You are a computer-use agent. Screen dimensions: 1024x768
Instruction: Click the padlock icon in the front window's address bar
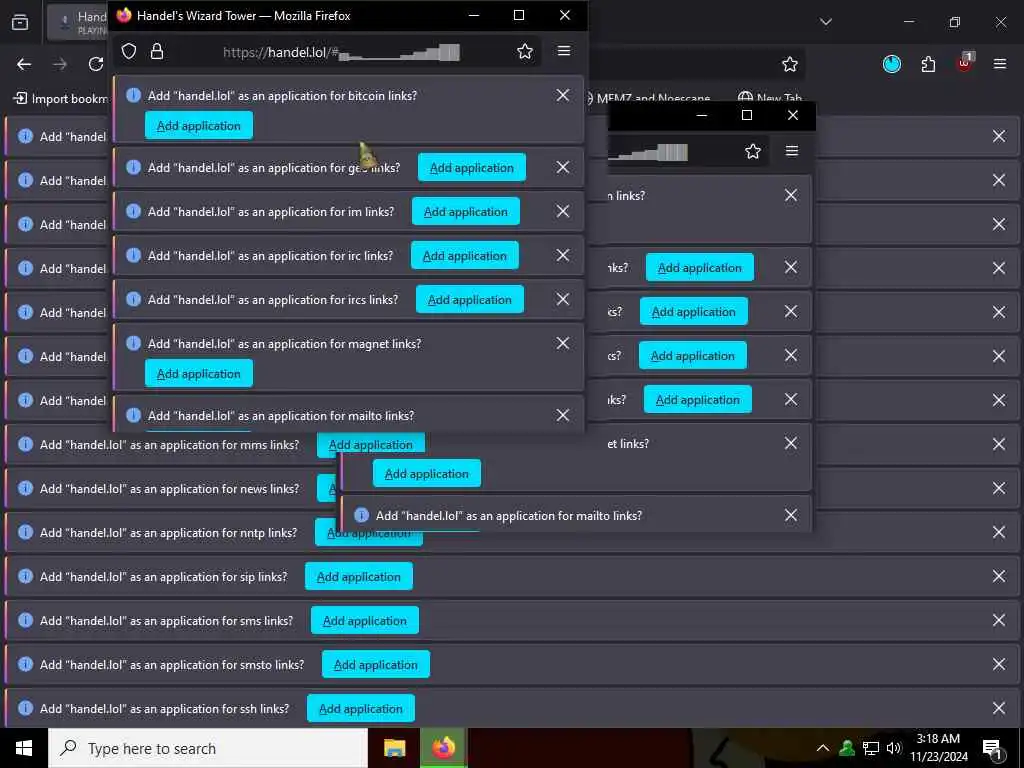[x=157, y=52]
